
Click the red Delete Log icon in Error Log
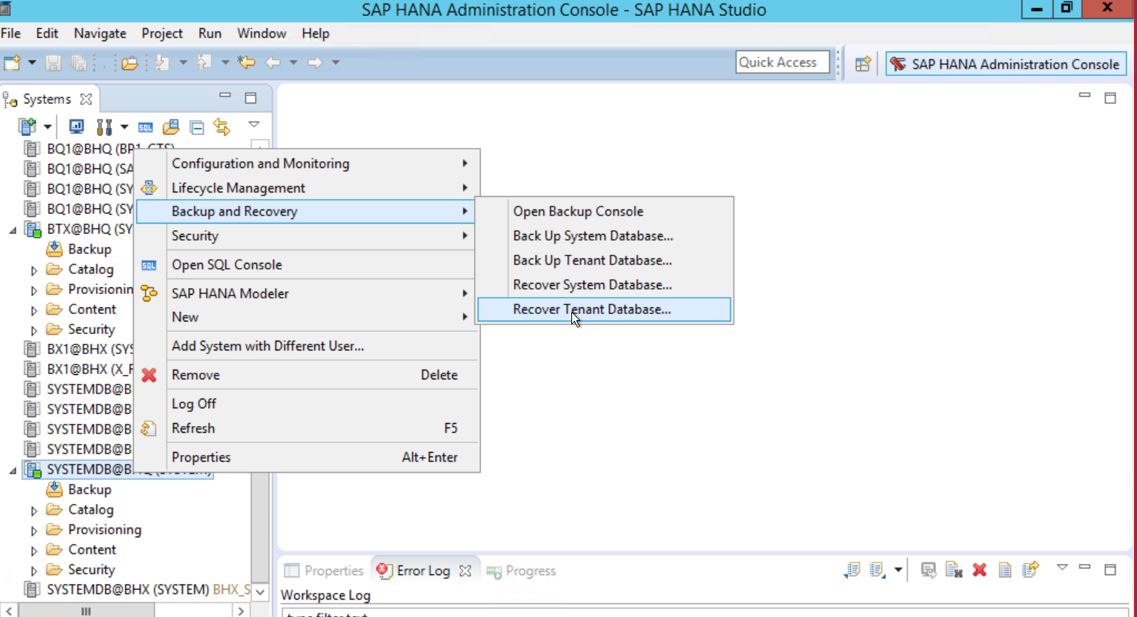click(980, 570)
